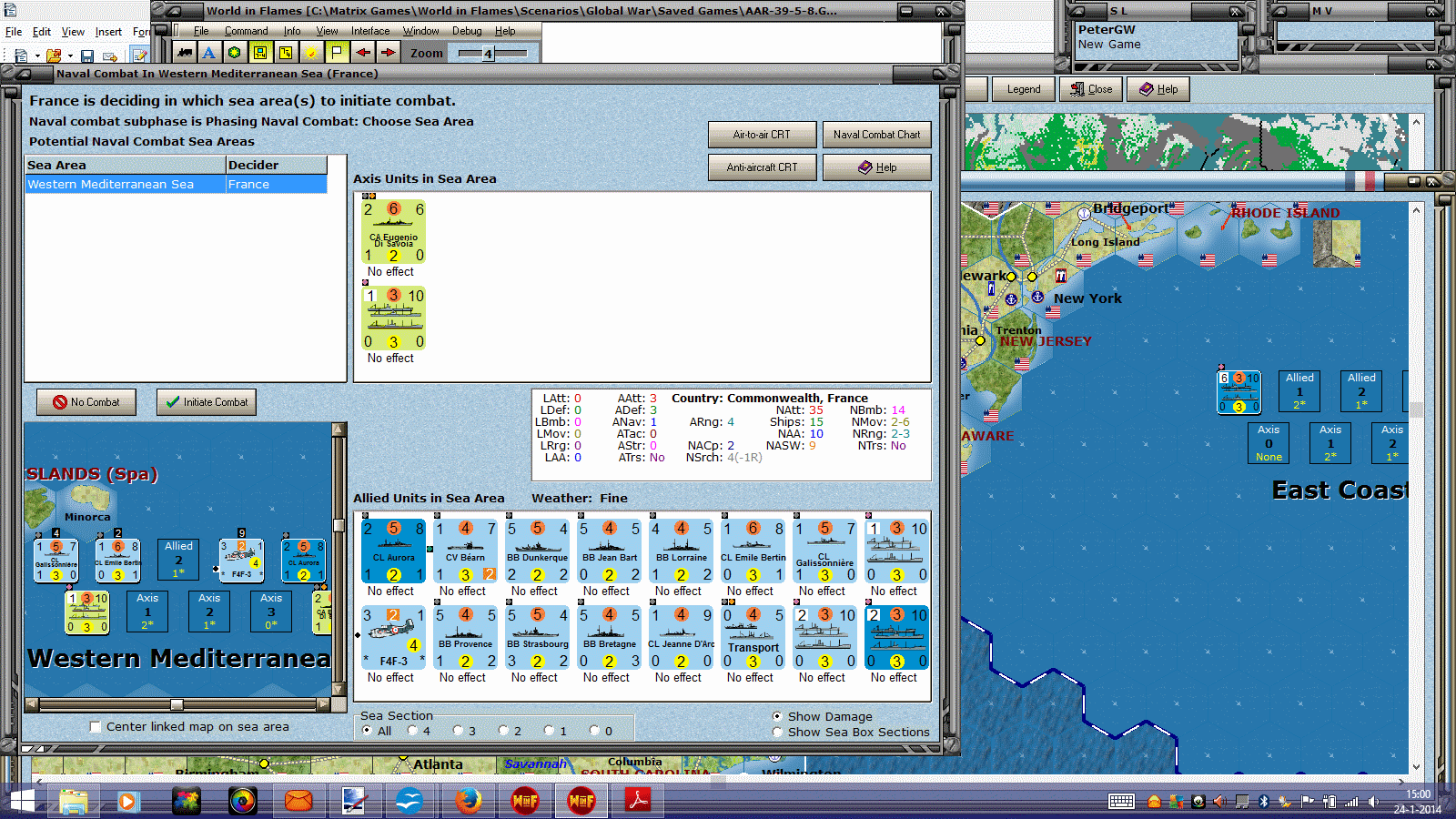Select the CA Eugenio Di Savoia Axis unit
Screen dimensions: 1456x819
[394, 232]
